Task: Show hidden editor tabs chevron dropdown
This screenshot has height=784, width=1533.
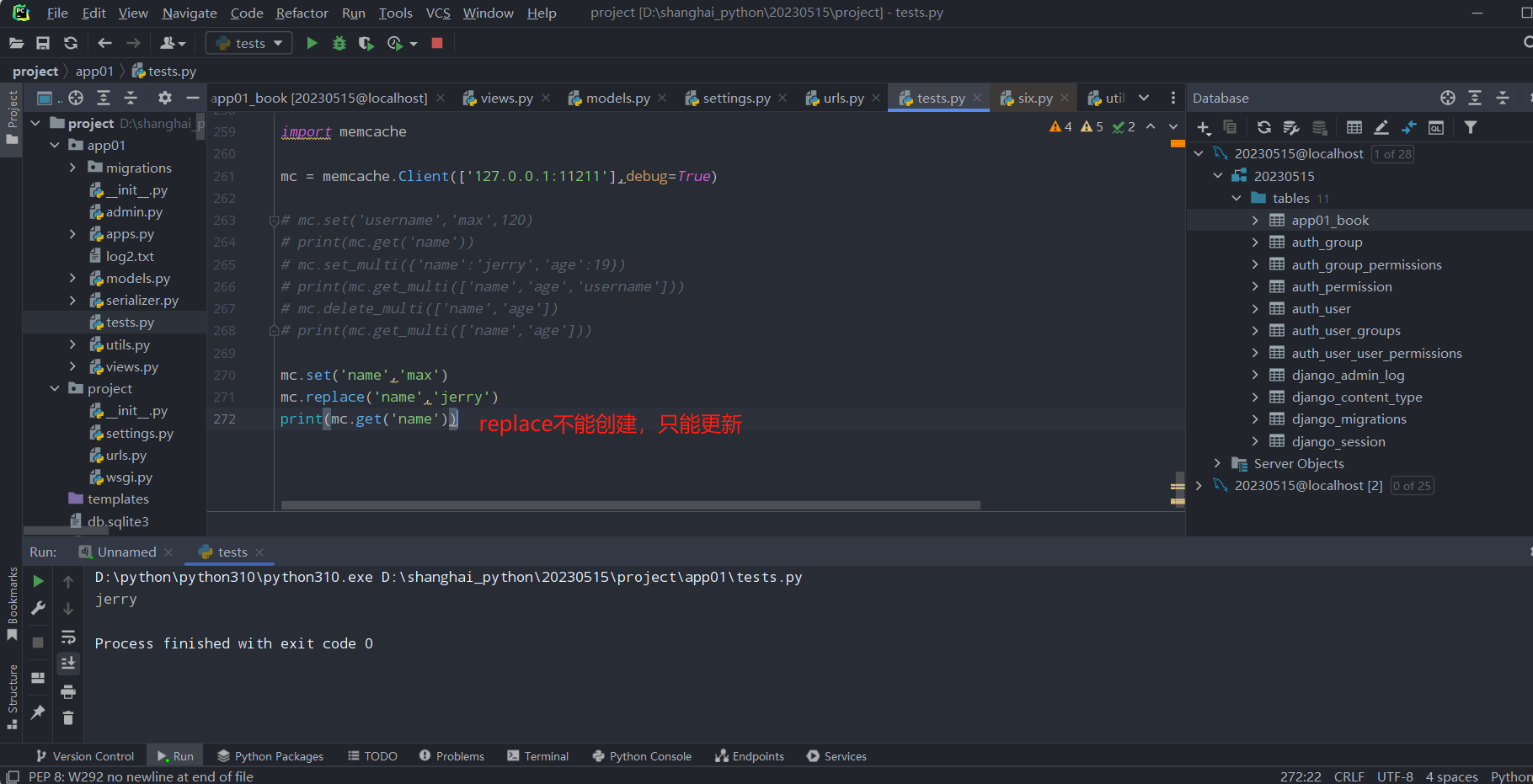Action: coord(1144,98)
